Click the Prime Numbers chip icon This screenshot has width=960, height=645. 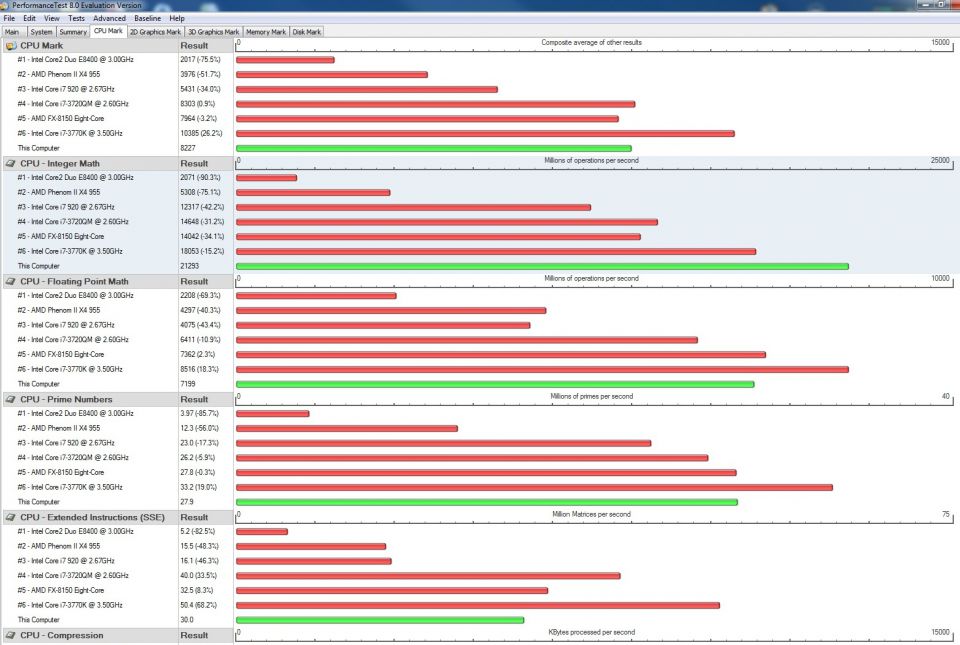click(x=11, y=399)
